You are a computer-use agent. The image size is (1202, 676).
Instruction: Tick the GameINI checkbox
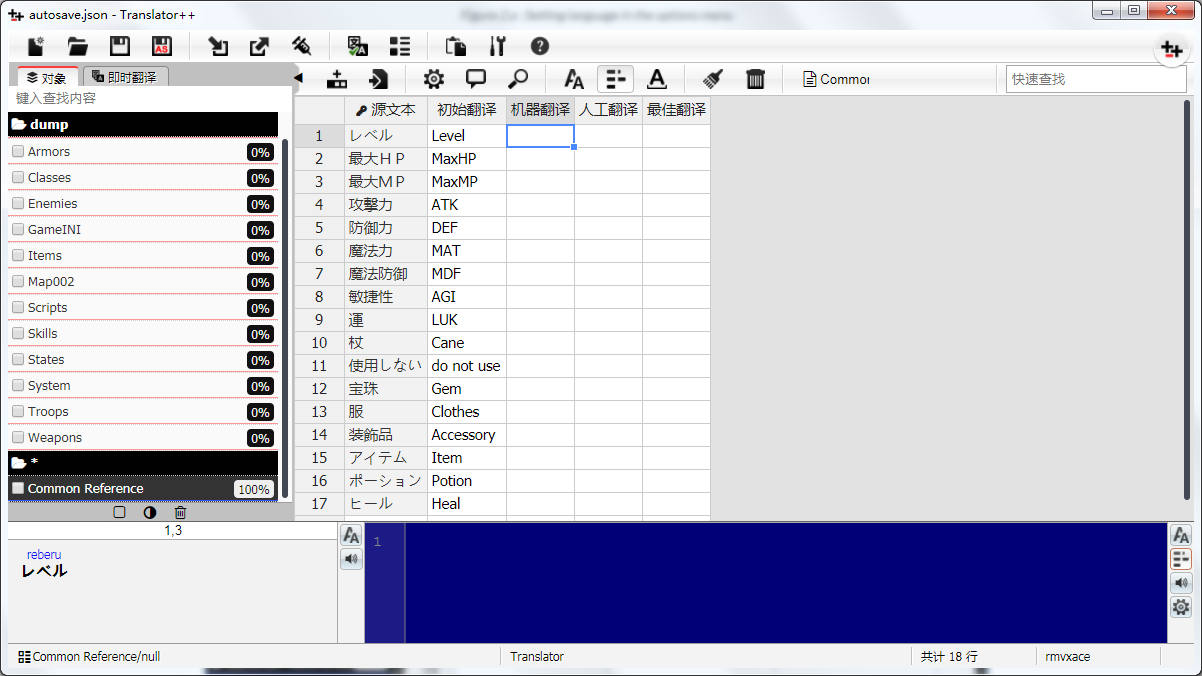(18, 229)
